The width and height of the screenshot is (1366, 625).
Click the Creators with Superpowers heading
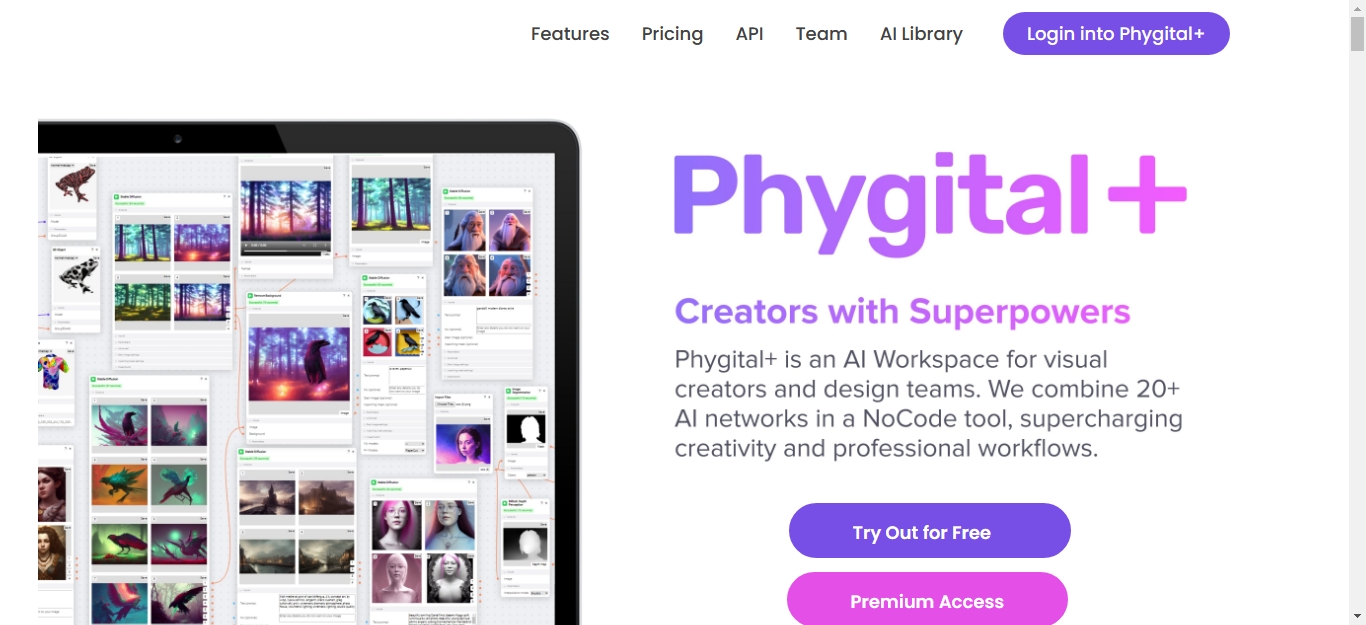tap(902, 312)
